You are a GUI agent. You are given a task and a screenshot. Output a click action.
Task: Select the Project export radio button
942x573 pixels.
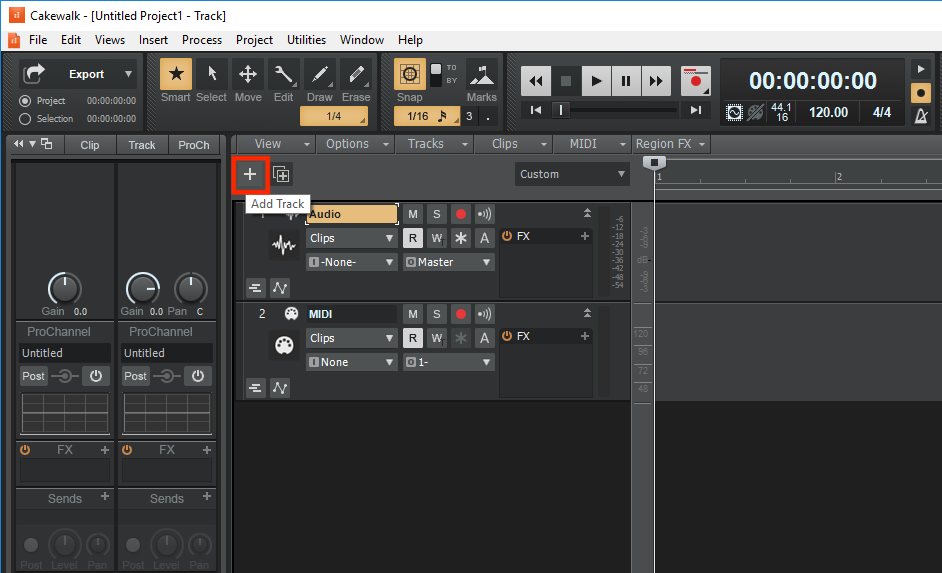click(x=25, y=101)
